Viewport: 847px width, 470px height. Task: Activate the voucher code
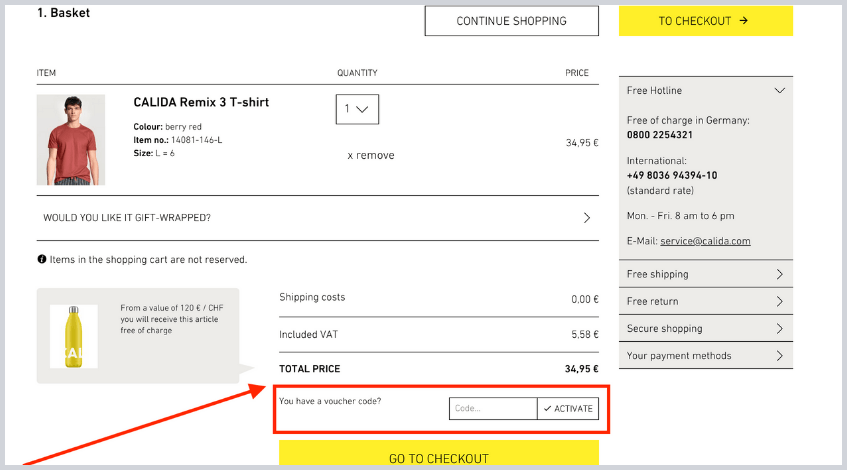click(568, 408)
